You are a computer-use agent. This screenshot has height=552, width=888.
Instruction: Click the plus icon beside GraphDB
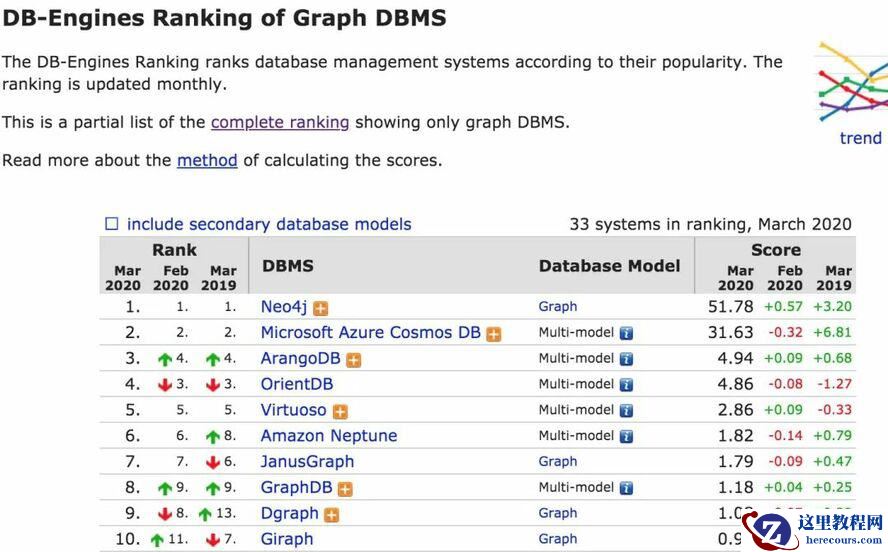click(346, 489)
